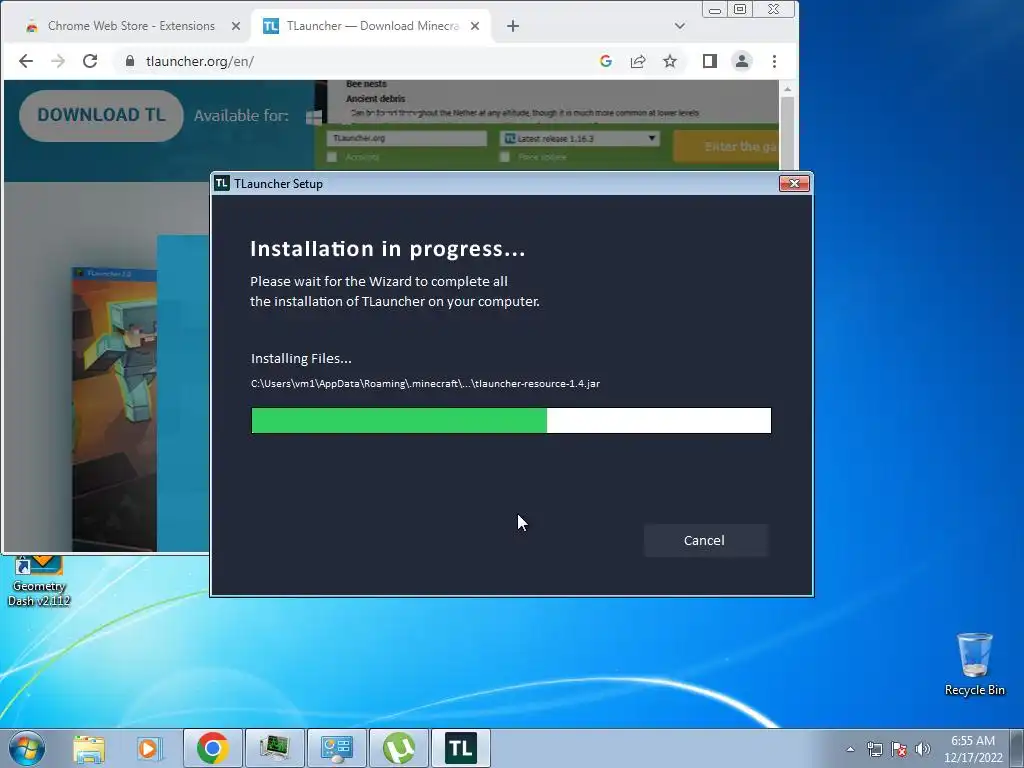1024x768 pixels.
Task: Open the system monitor taskbar icon
Action: (274, 748)
